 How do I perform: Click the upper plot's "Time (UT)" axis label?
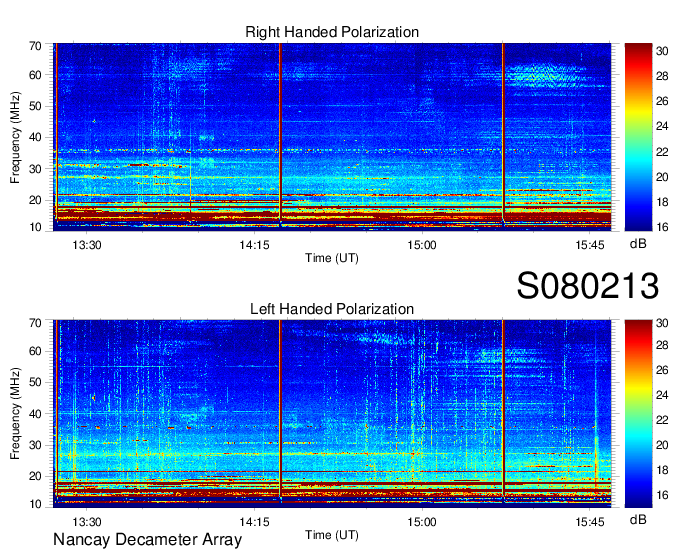coord(332,258)
